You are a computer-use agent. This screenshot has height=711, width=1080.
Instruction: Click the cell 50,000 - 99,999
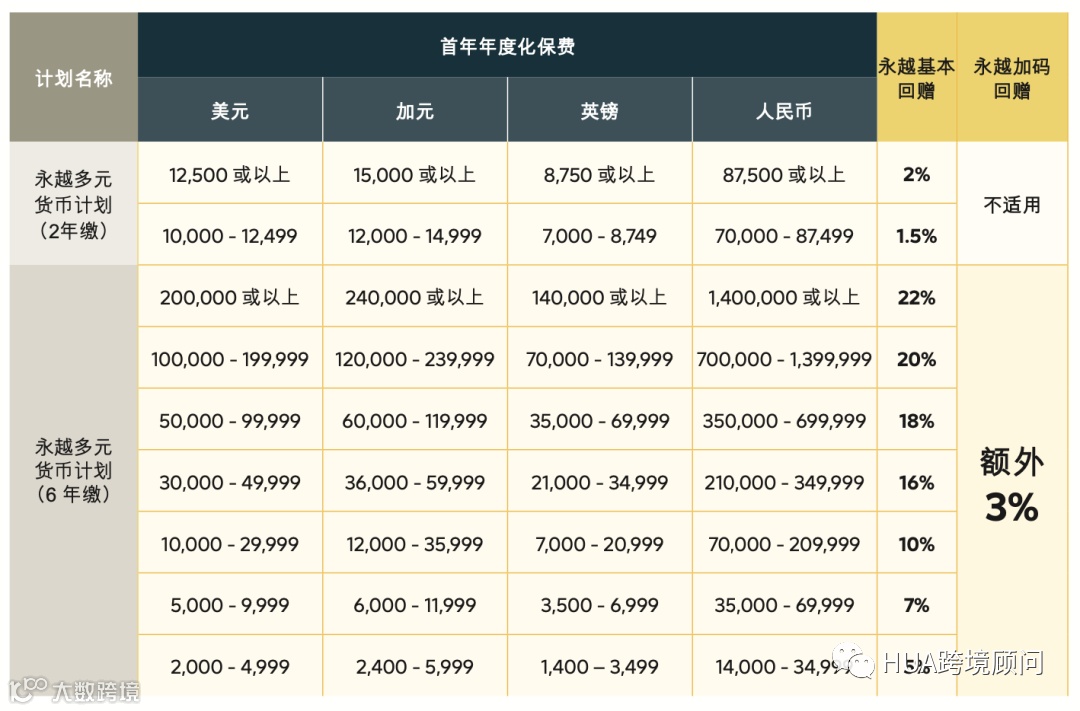230,420
